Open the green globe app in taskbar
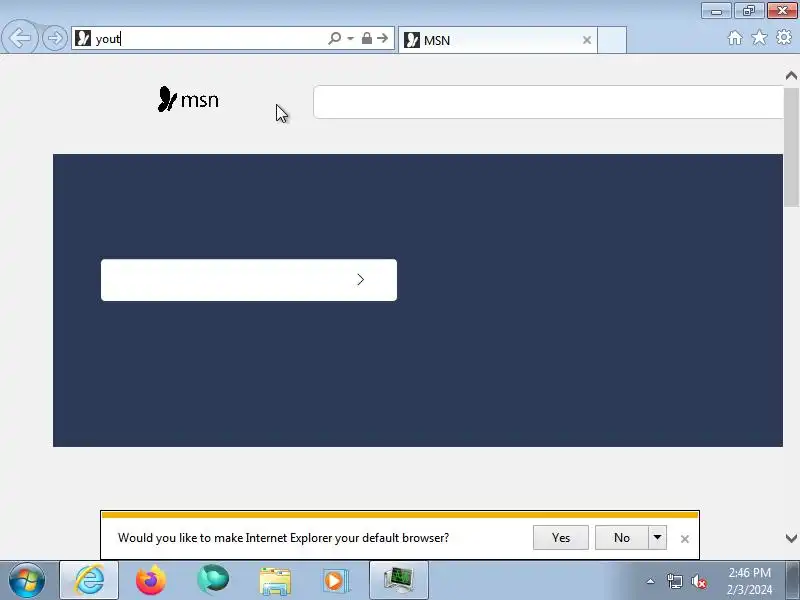800x600 pixels. pos(213,580)
